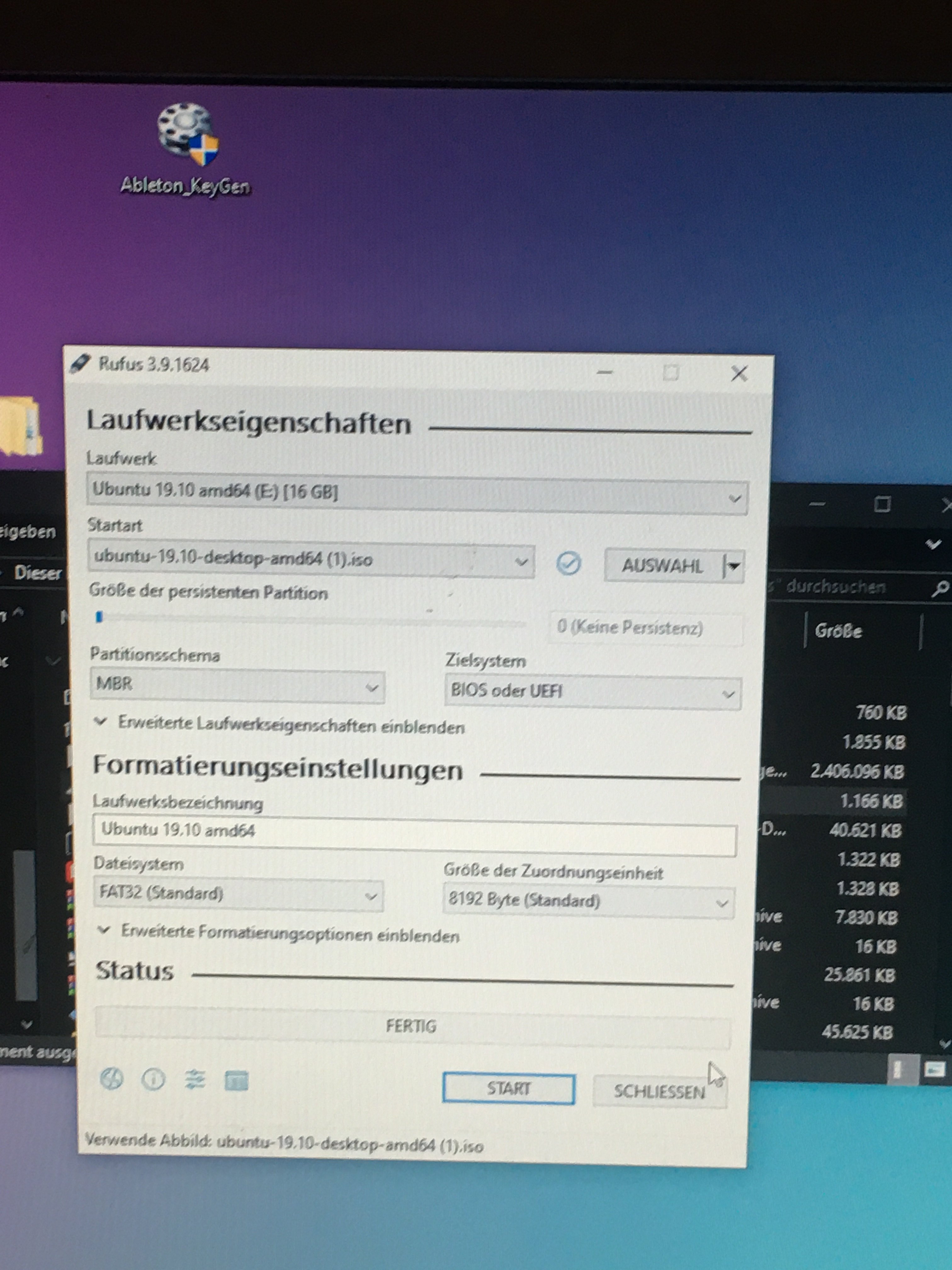Click the 'Laufwerkseigenschaften' heading
This screenshot has width=952, height=1270.
point(248,422)
